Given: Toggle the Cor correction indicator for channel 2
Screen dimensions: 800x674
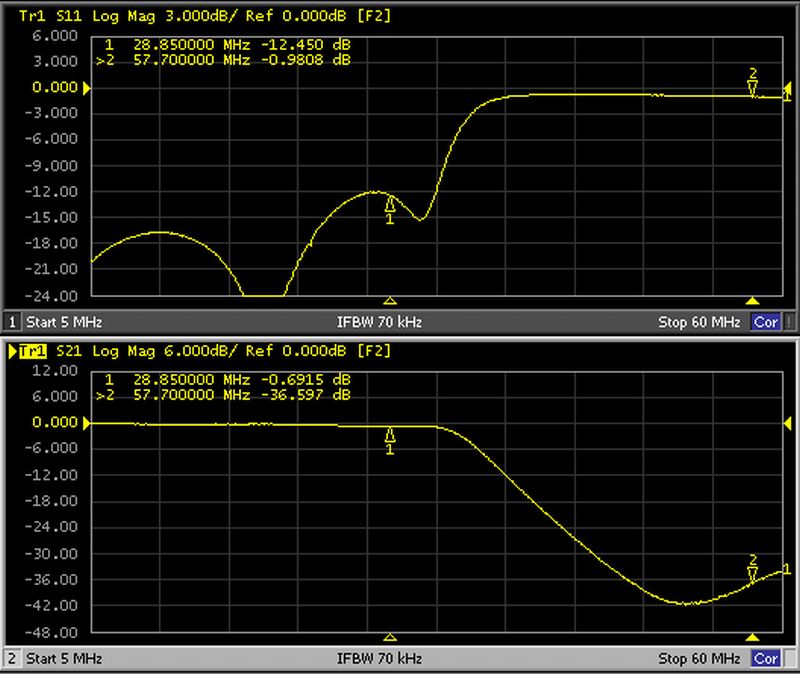Looking at the screenshot, I should click(x=766, y=659).
